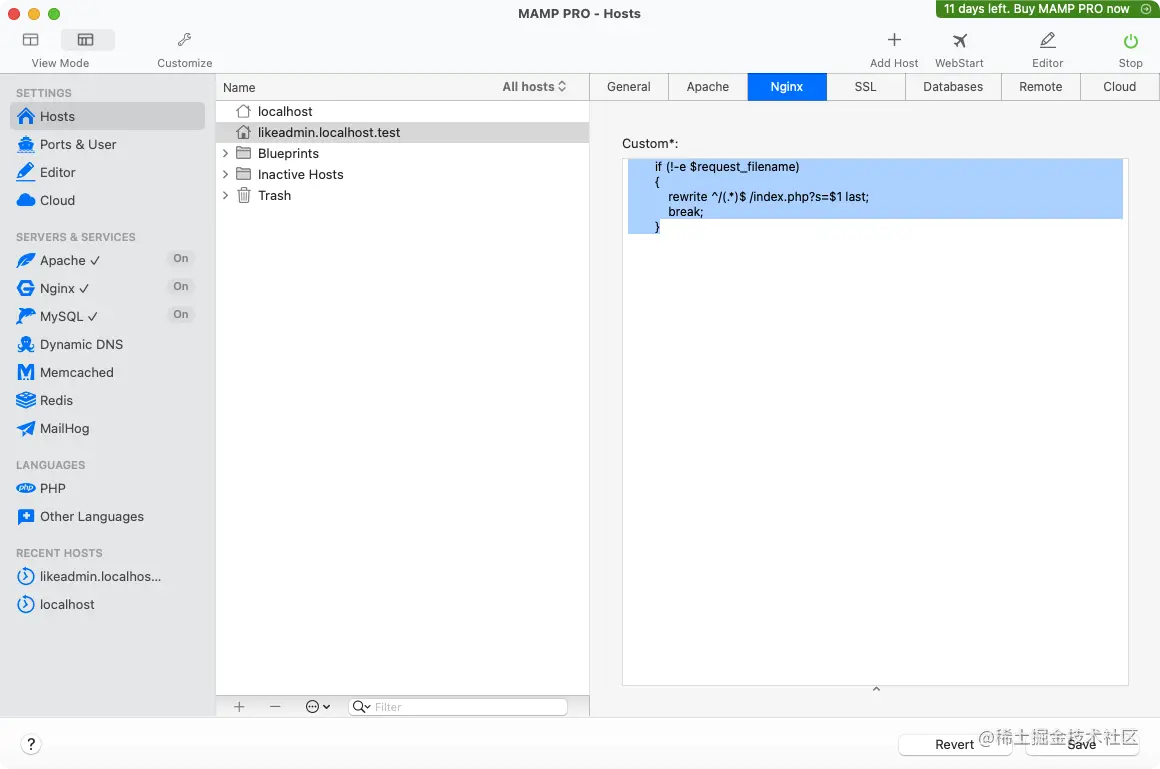Screen dimensions: 1160x769
Task: Click the Save button
Action: click(1082, 745)
